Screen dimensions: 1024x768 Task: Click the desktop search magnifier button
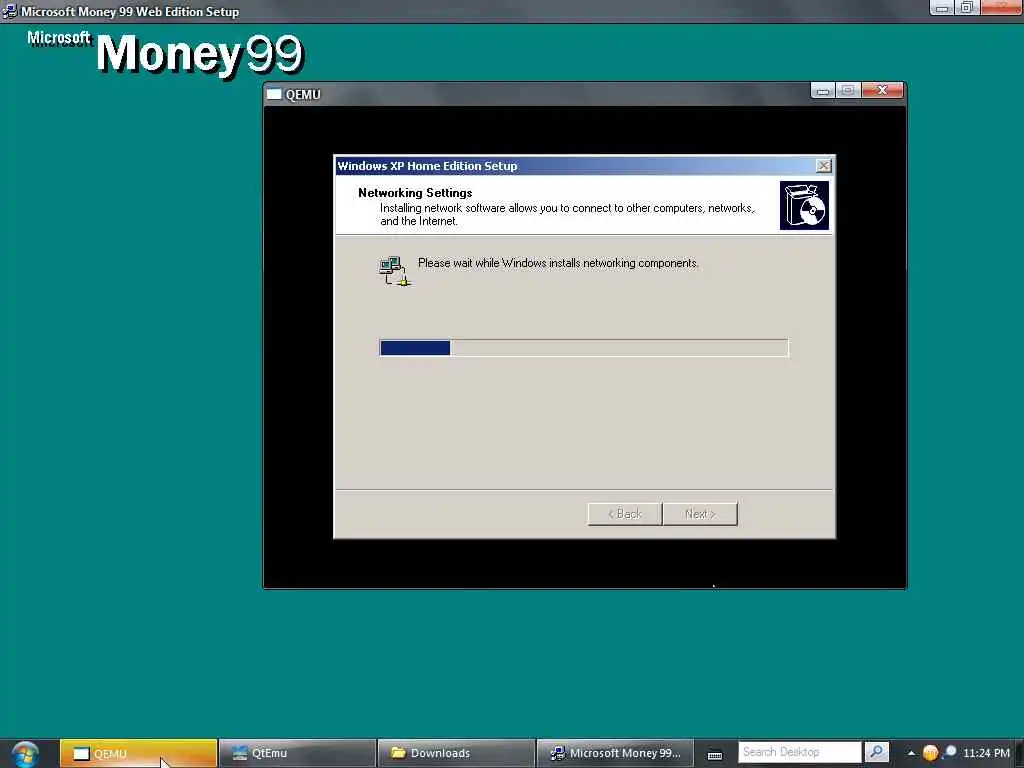[876, 752]
